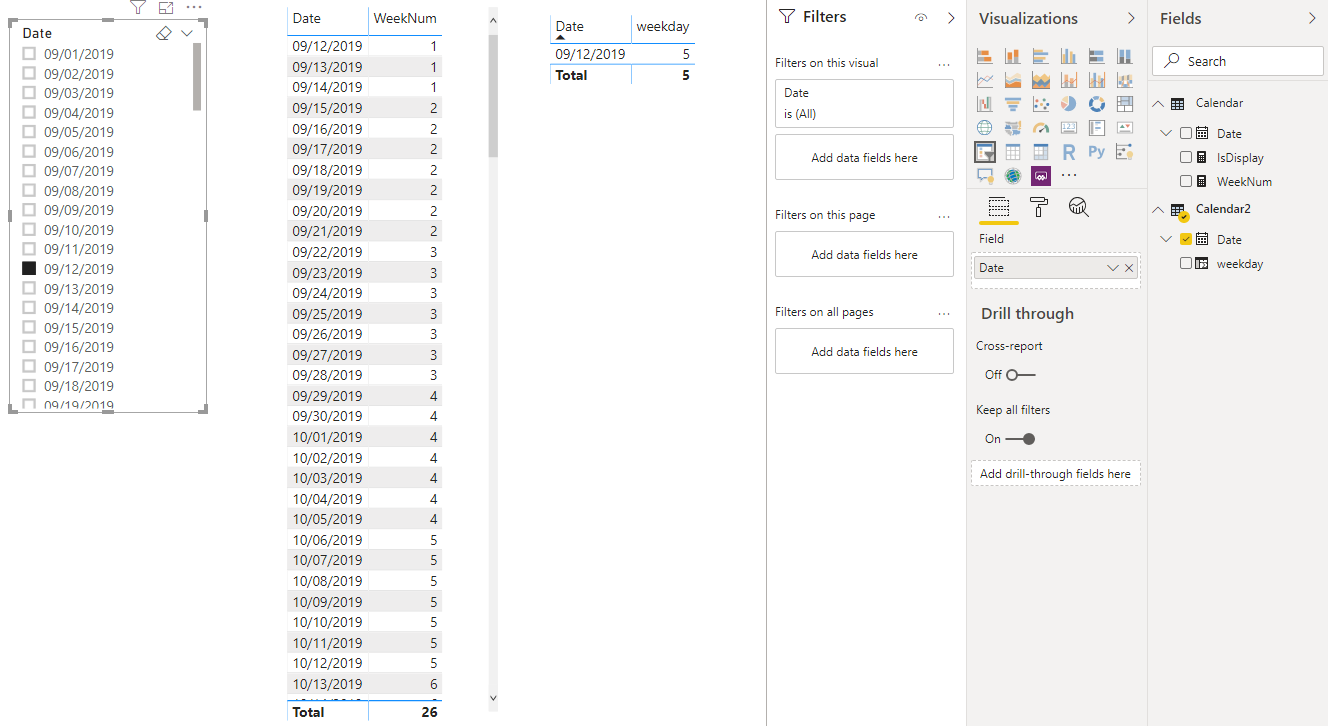The image size is (1328, 726).
Task: Select the pie chart visualization icon
Action: pyautogui.click(x=1069, y=104)
